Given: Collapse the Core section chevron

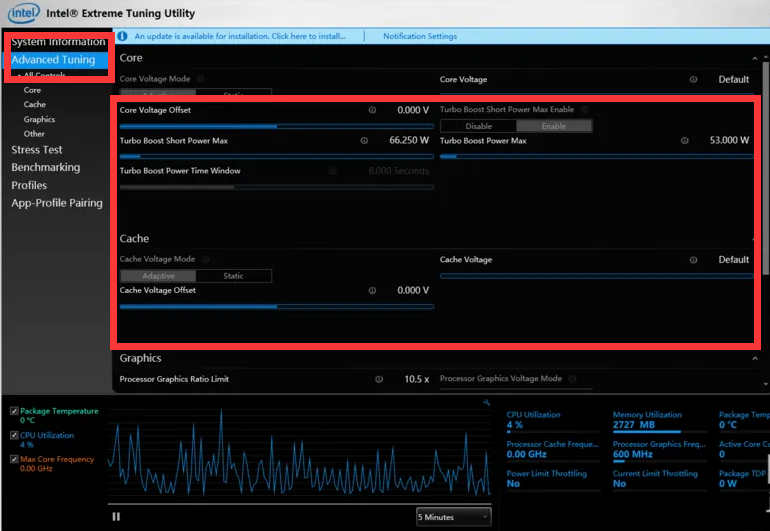Looking at the screenshot, I should (x=754, y=58).
